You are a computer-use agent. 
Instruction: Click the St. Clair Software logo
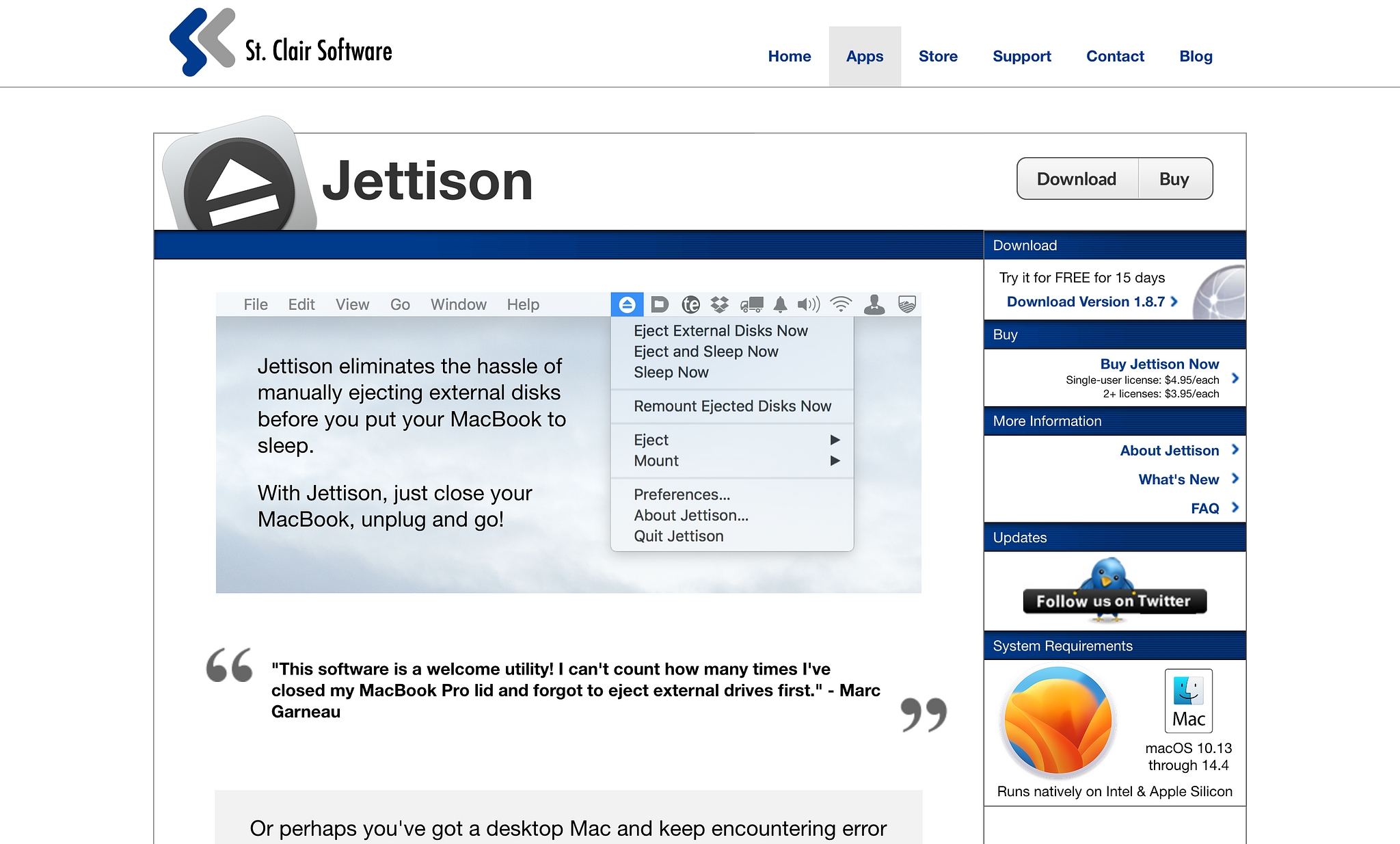pos(280,42)
